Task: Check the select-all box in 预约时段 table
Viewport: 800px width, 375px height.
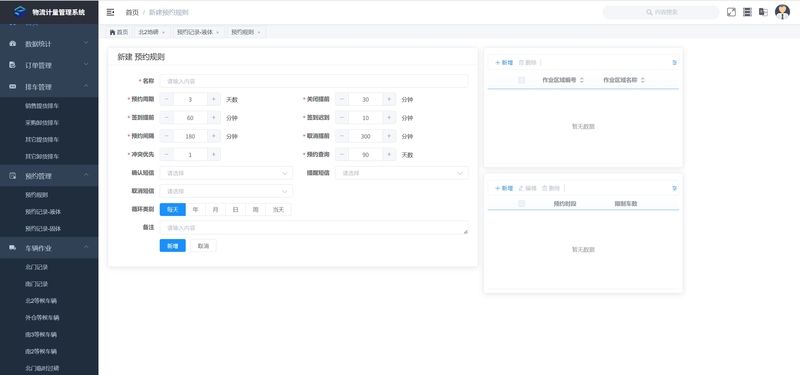Action: (x=521, y=204)
